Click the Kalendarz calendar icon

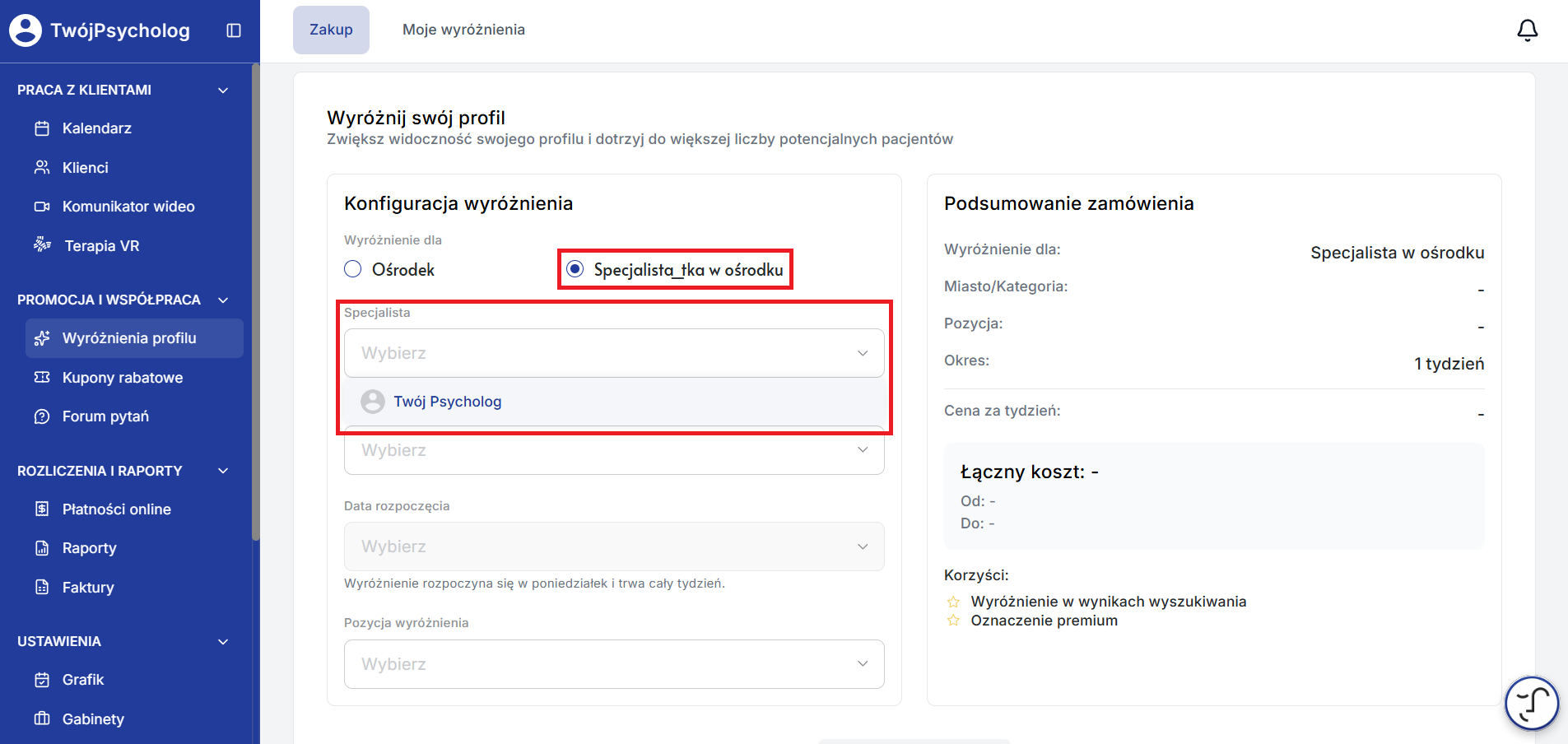pyautogui.click(x=42, y=128)
